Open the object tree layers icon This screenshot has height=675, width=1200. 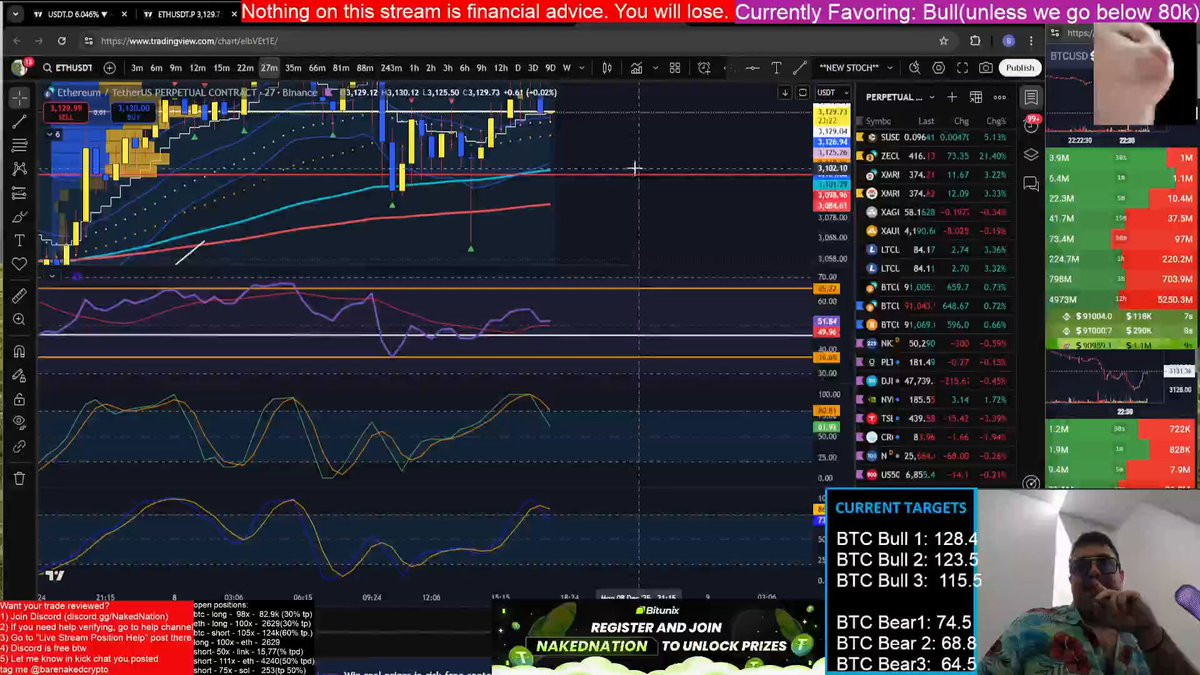tap(1031, 155)
